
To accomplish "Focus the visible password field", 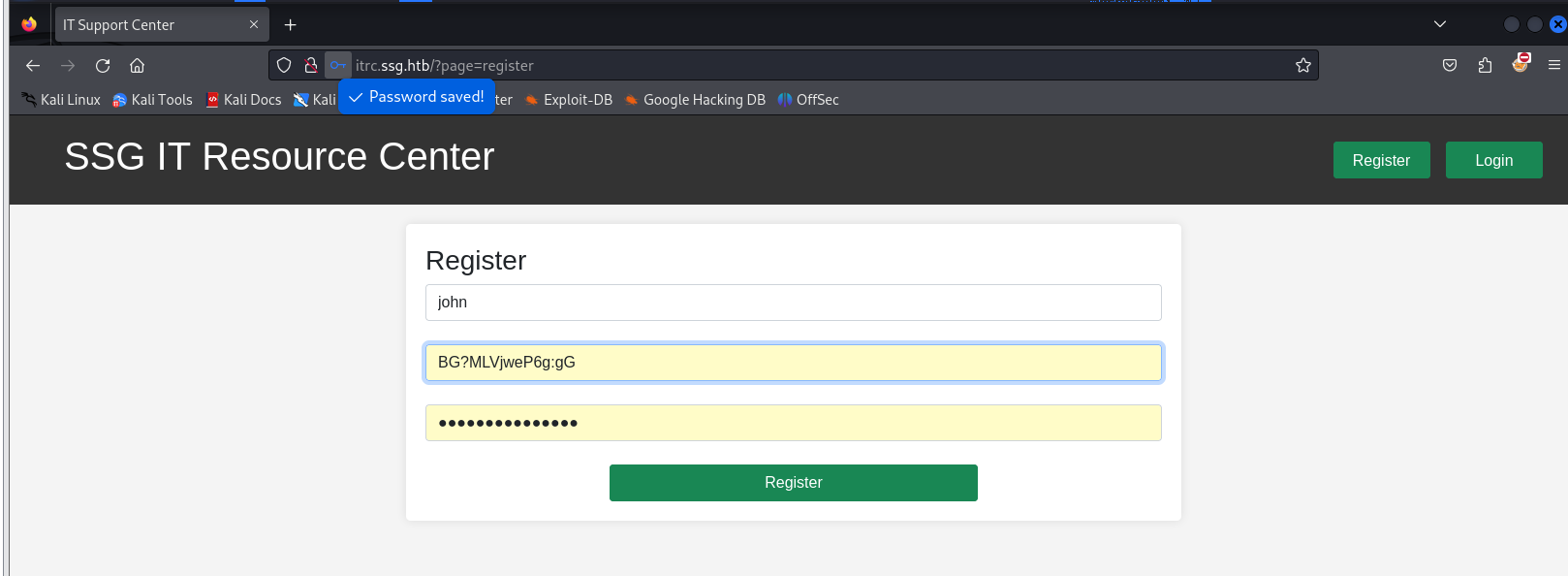I will click(x=793, y=363).
